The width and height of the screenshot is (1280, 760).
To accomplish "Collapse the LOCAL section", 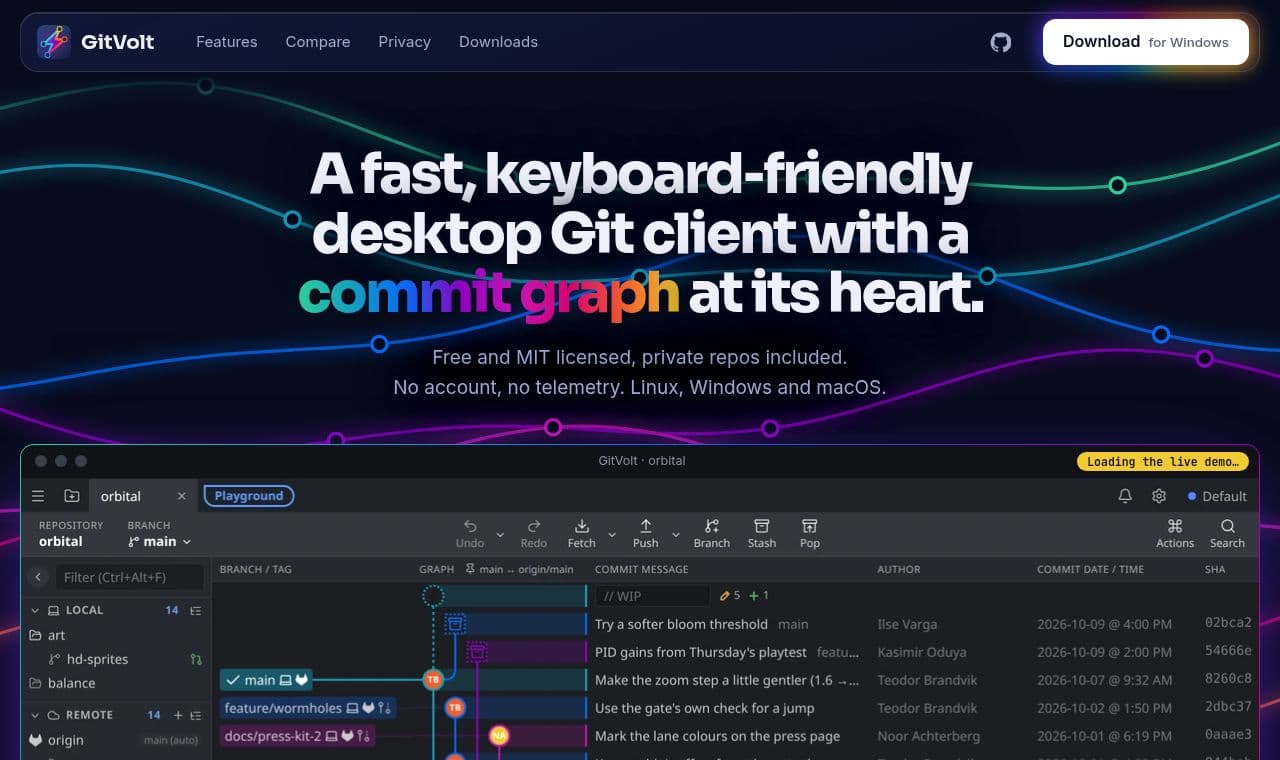I will 35,610.
